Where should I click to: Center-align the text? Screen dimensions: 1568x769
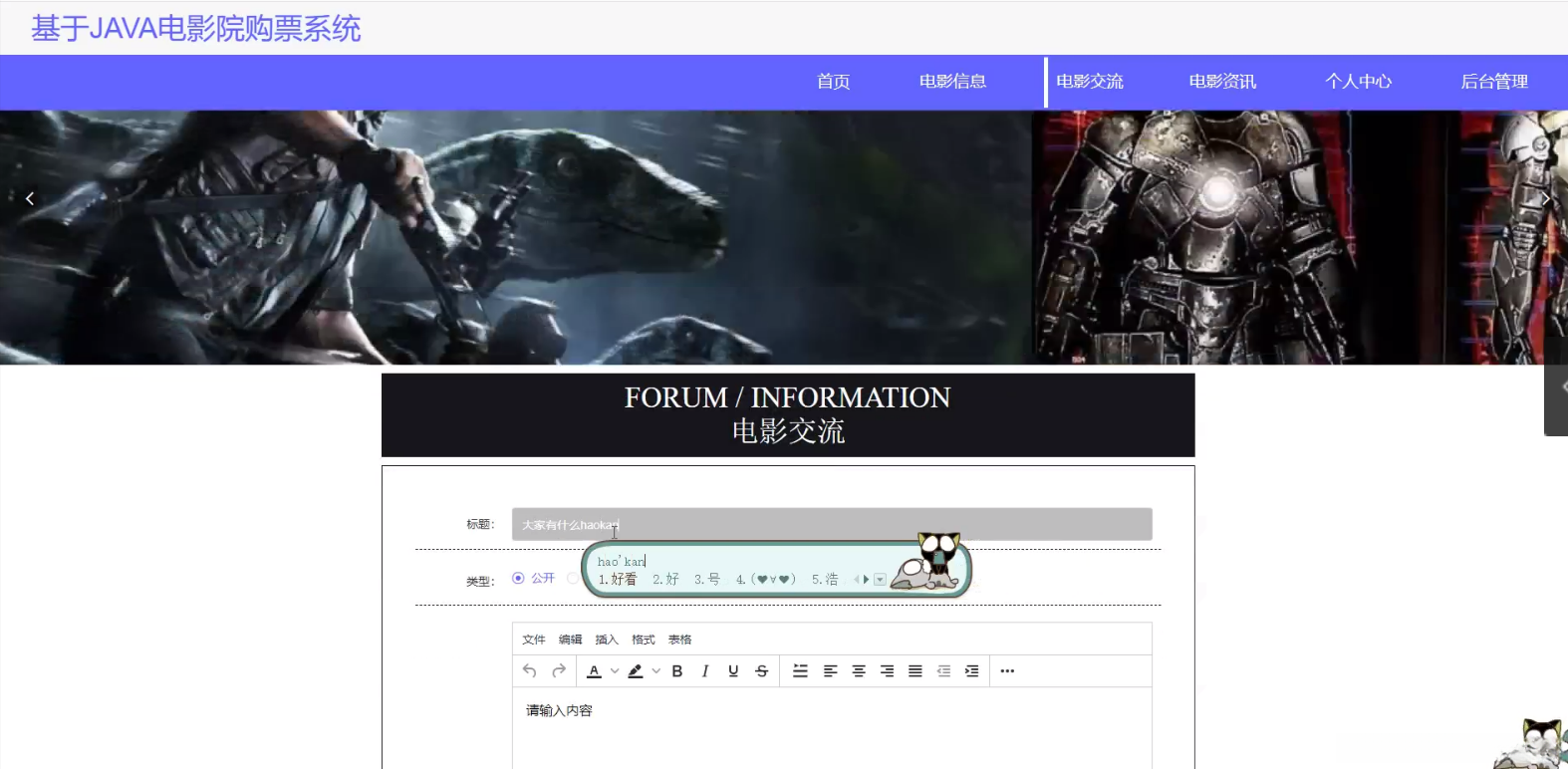click(859, 671)
